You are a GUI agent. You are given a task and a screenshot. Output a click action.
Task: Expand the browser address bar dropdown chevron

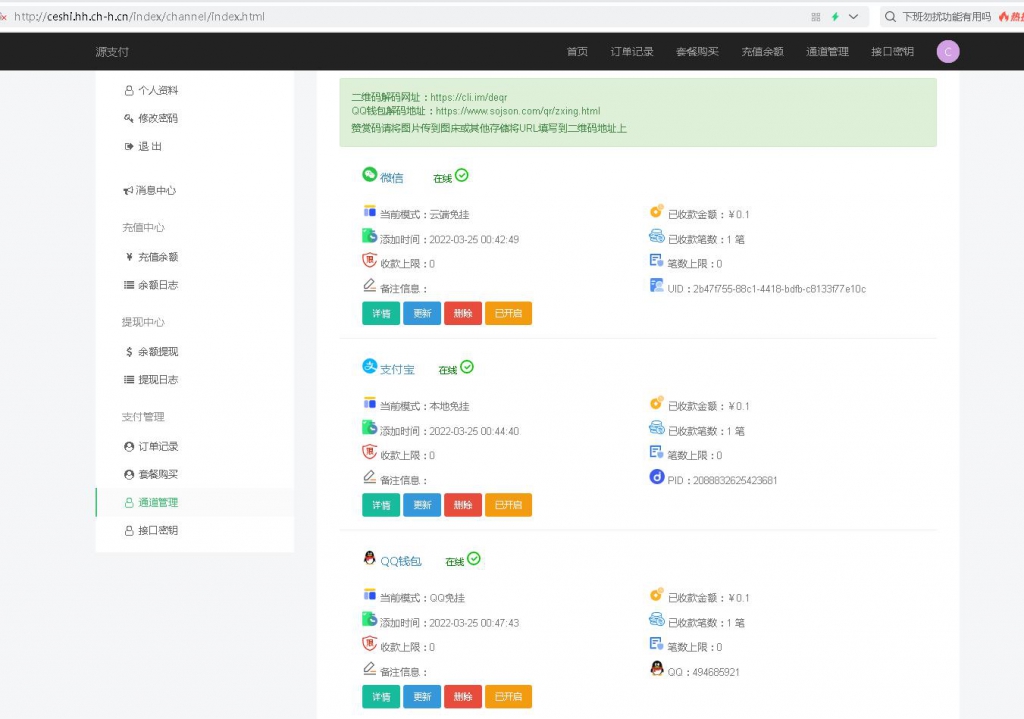pyautogui.click(x=854, y=17)
